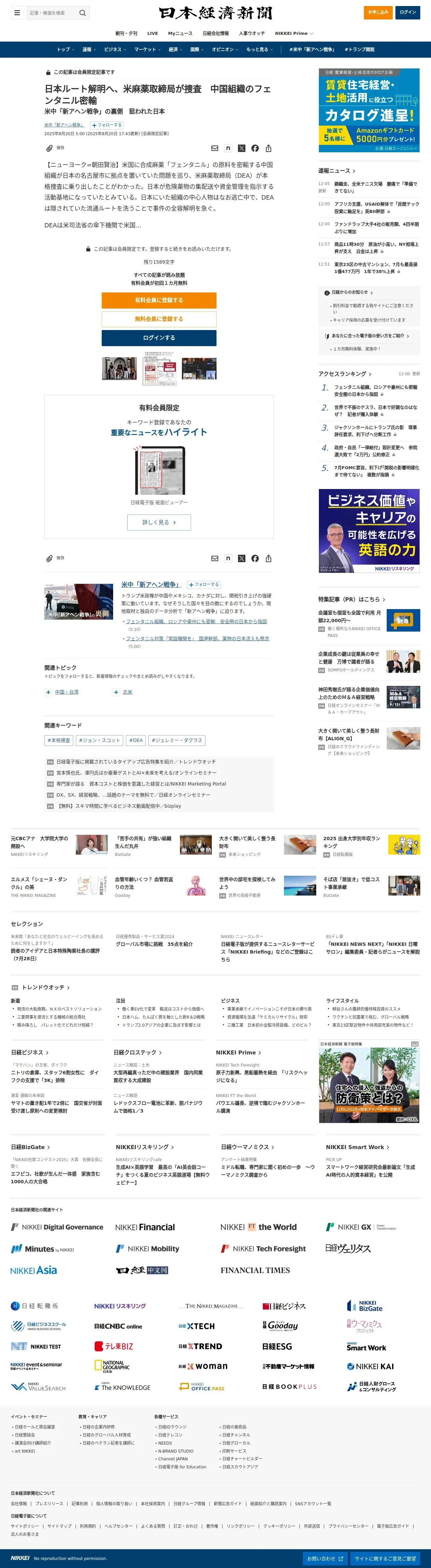Click the mail icon in lower share bar

214,558
